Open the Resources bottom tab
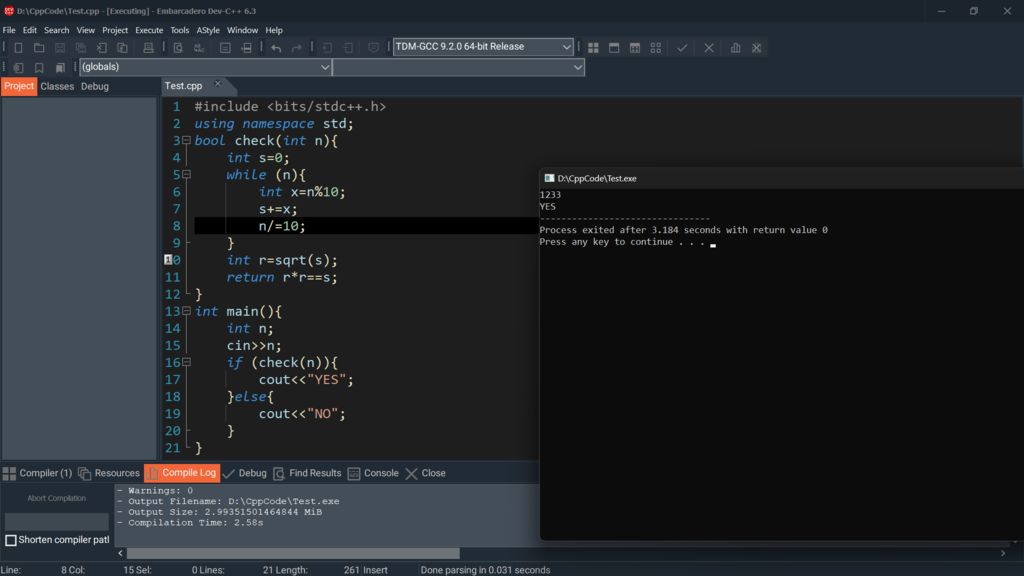This screenshot has height=576, width=1024. pyautogui.click(x=109, y=473)
